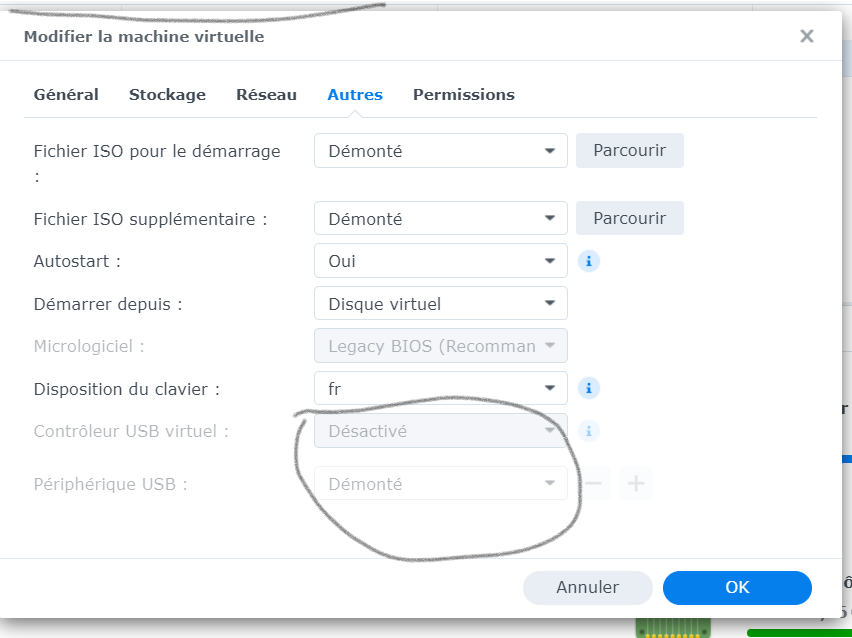Click Parcourir for the additional ISO file
This screenshot has width=852, height=638.
[629, 218]
